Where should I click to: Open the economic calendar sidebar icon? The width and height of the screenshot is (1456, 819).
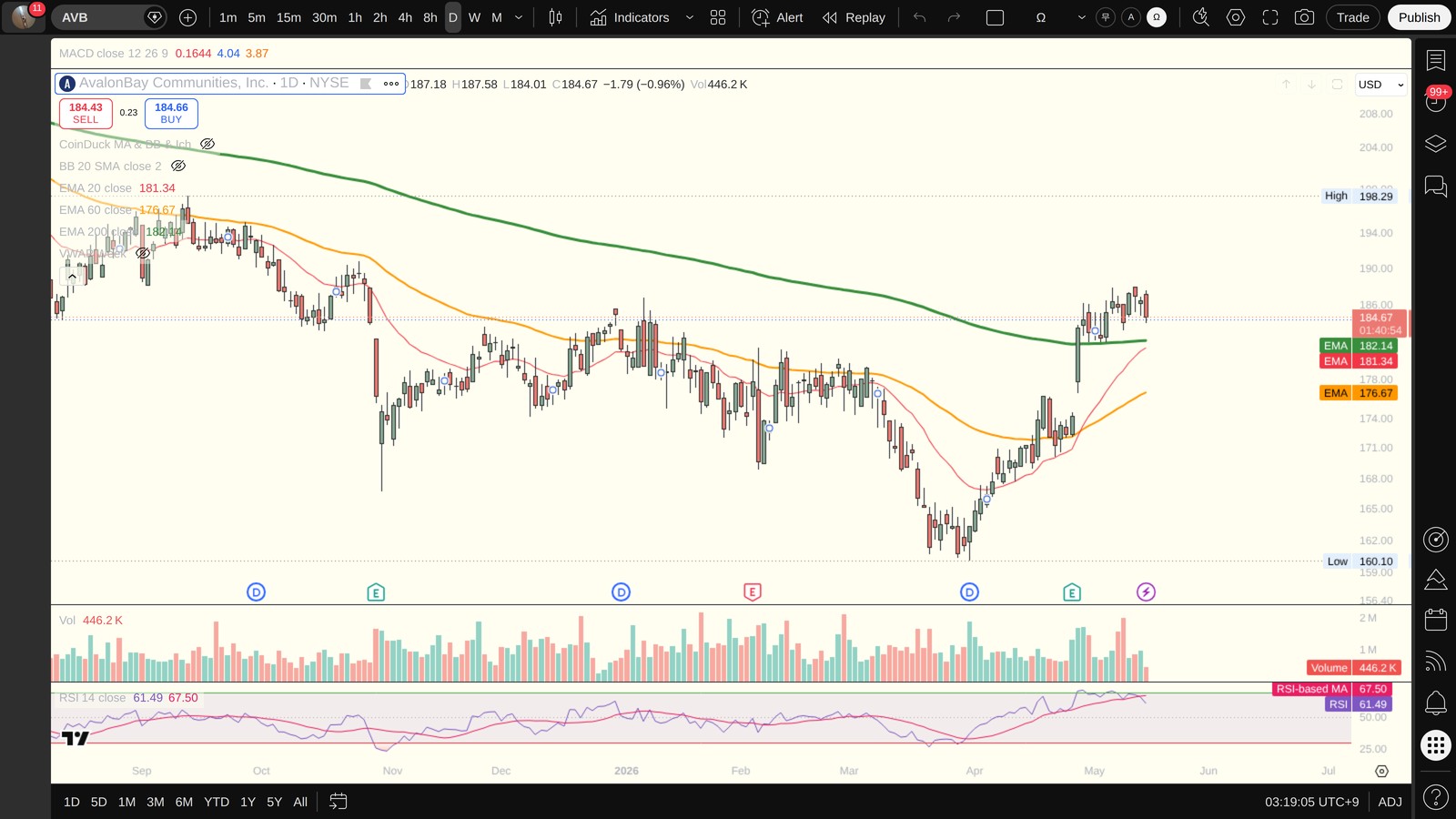pos(1436,620)
